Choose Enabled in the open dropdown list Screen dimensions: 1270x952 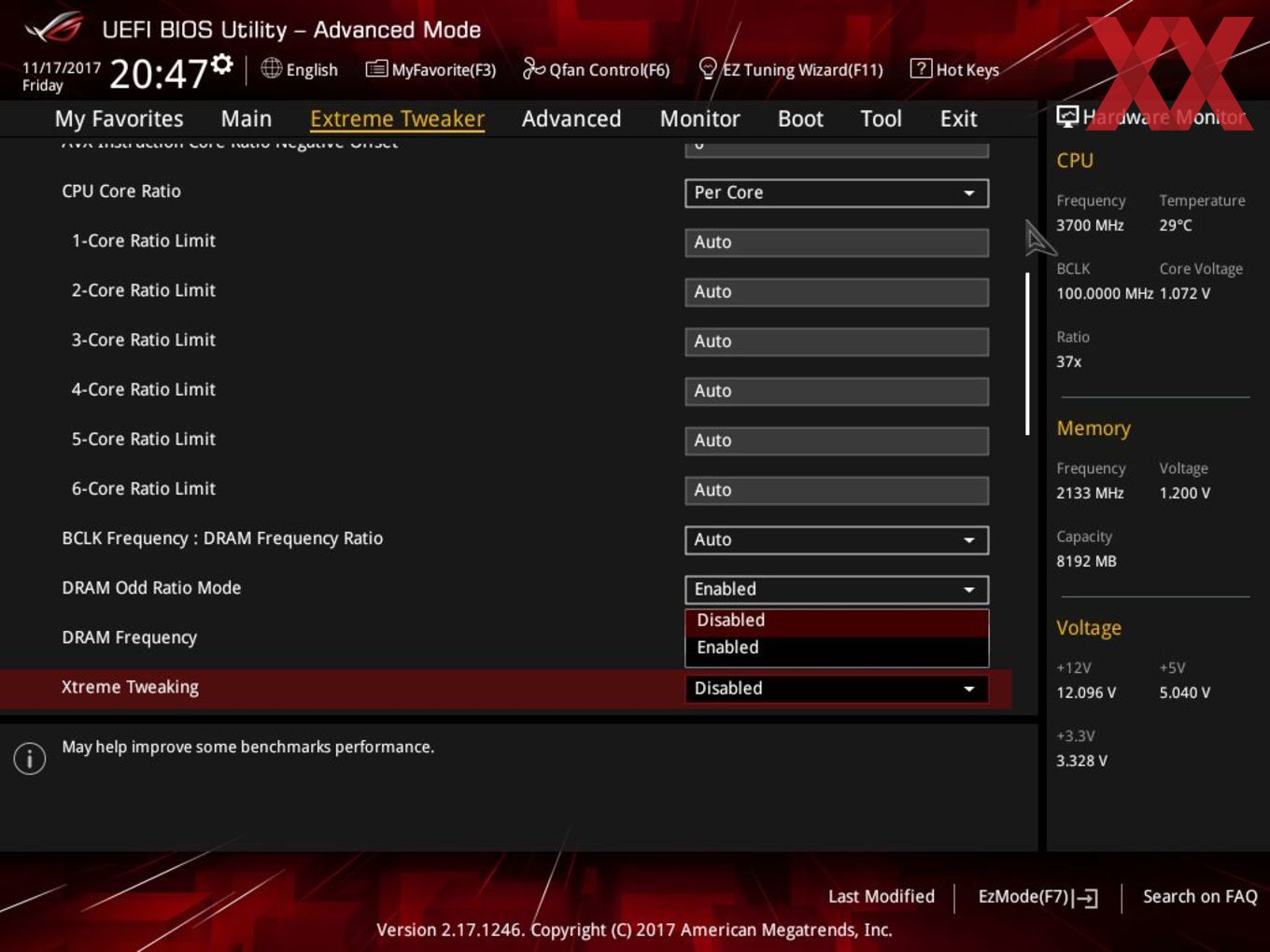pos(837,648)
